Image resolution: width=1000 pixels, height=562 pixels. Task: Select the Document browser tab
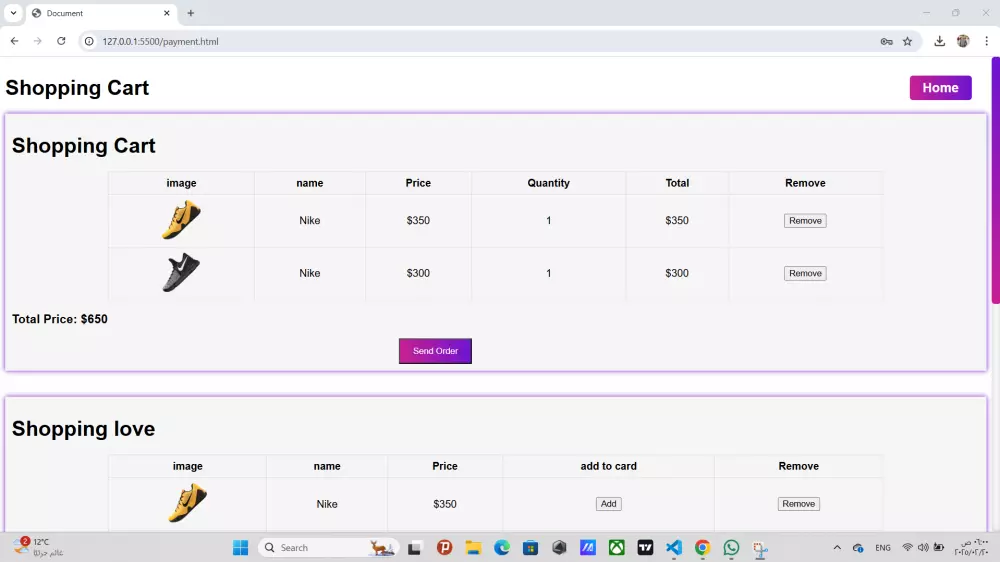click(x=101, y=13)
